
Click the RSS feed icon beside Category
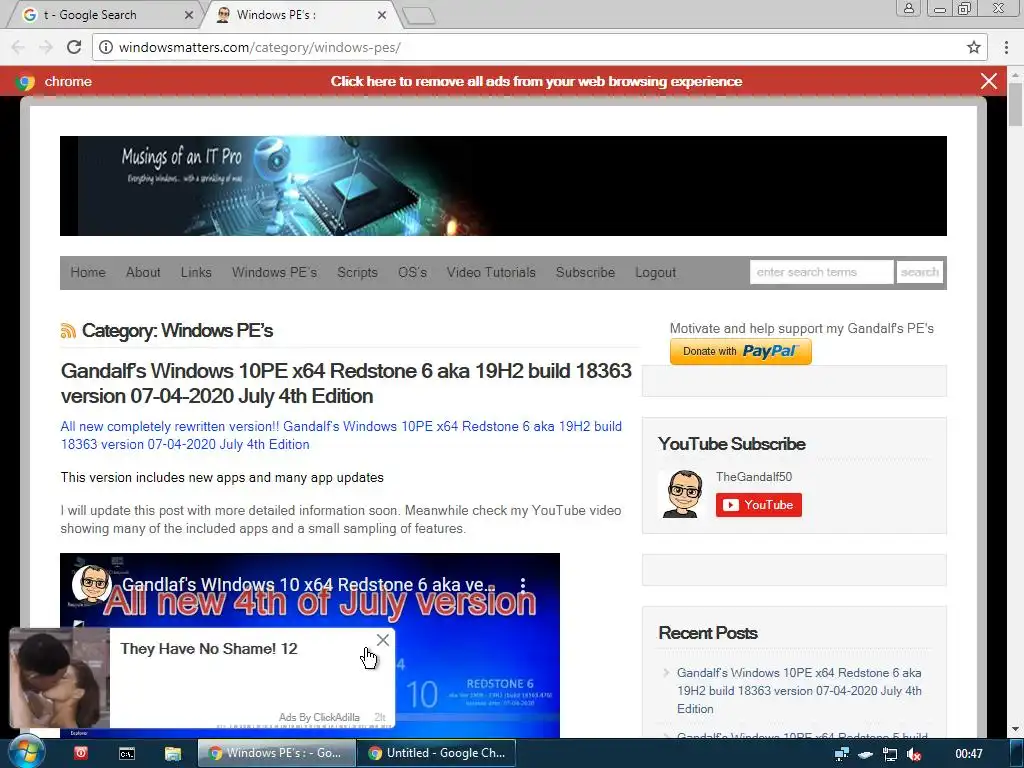[68, 330]
